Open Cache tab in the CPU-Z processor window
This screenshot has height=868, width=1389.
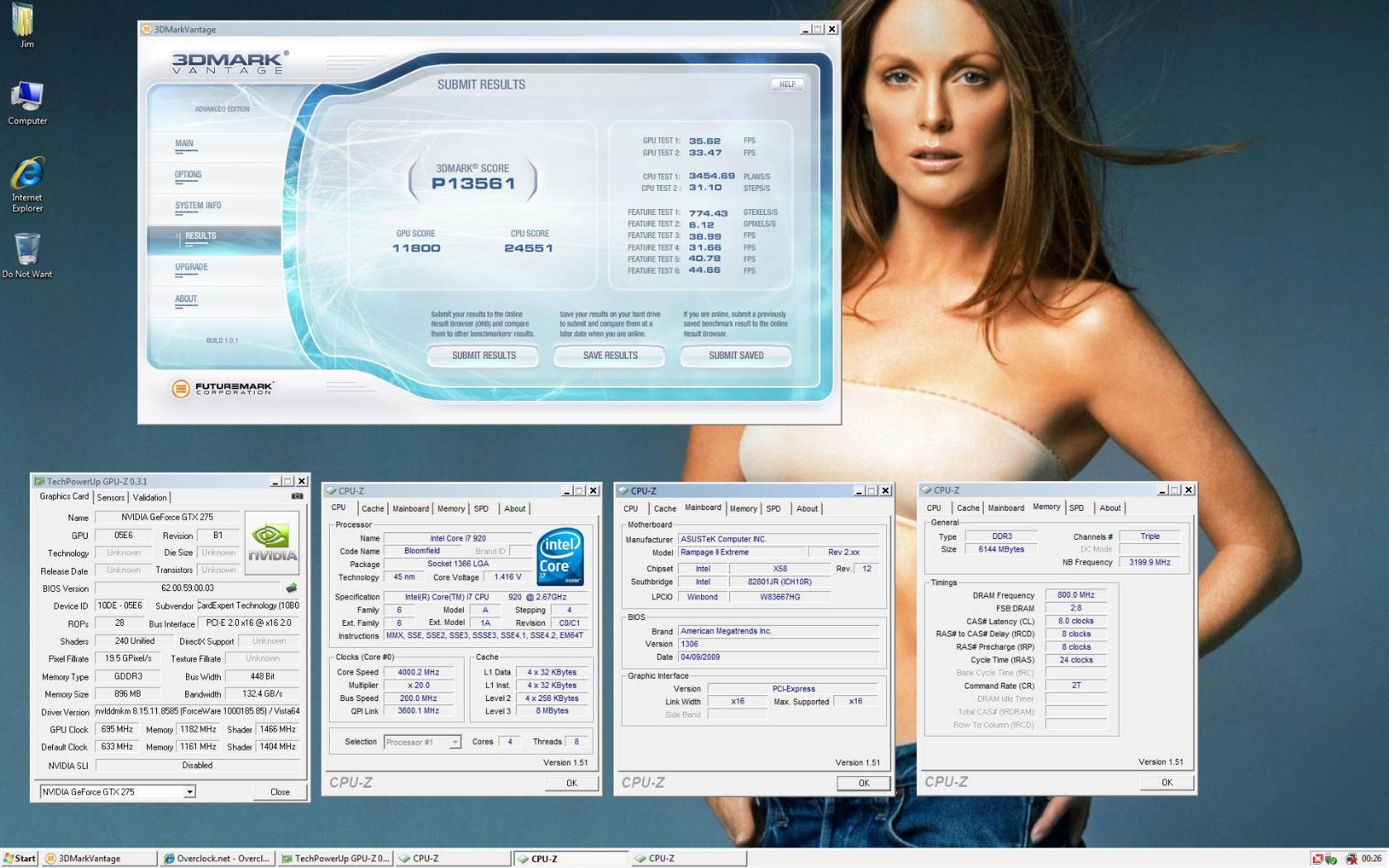(373, 509)
